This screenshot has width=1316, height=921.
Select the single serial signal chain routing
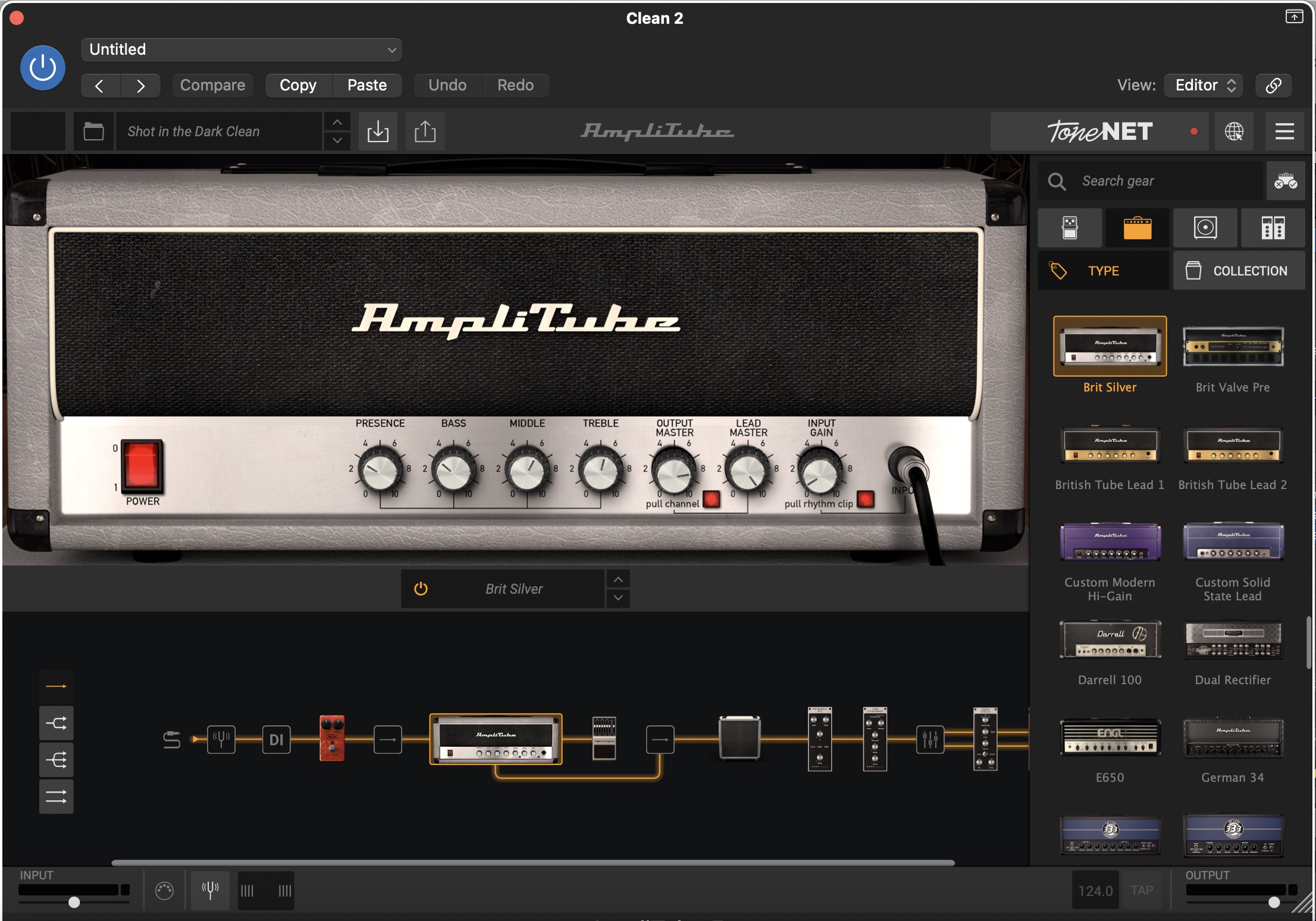(57, 687)
